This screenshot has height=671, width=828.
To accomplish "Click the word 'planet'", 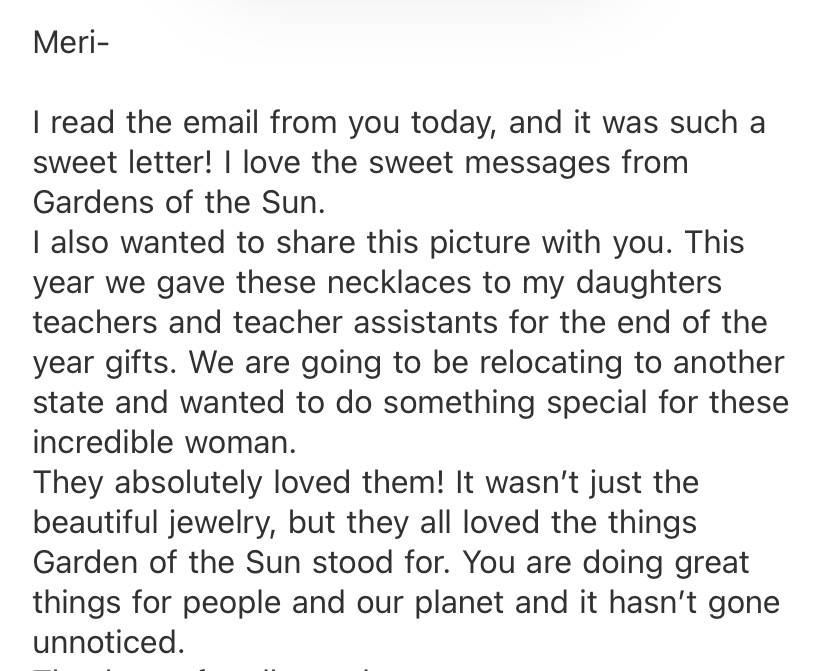I will tap(459, 603).
